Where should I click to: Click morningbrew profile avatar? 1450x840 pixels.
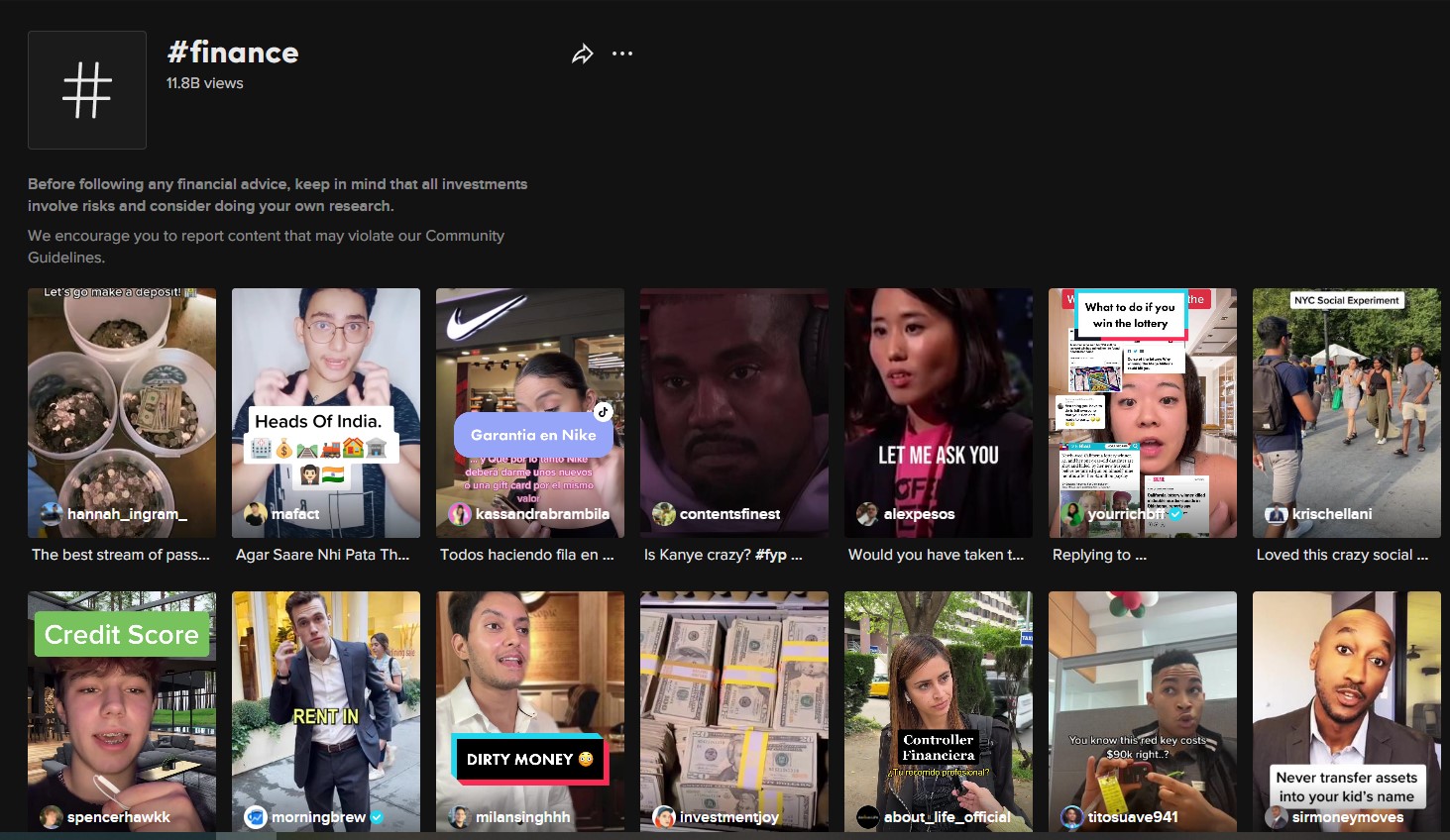tap(256, 817)
